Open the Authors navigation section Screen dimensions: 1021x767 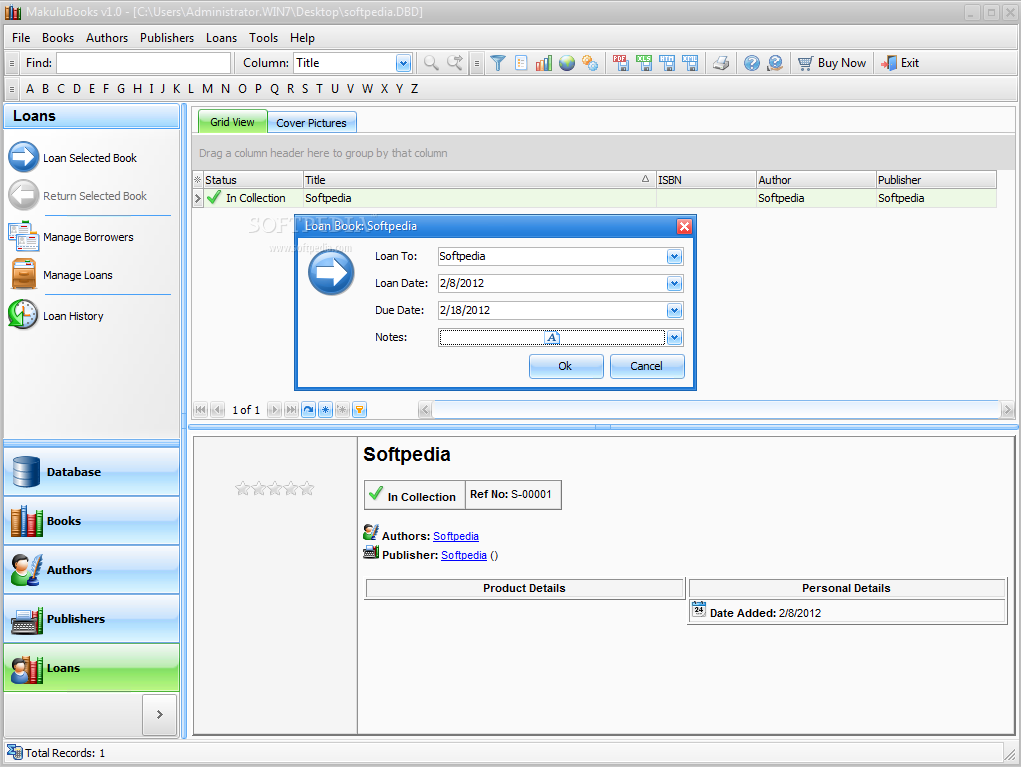[x=91, y=569]
